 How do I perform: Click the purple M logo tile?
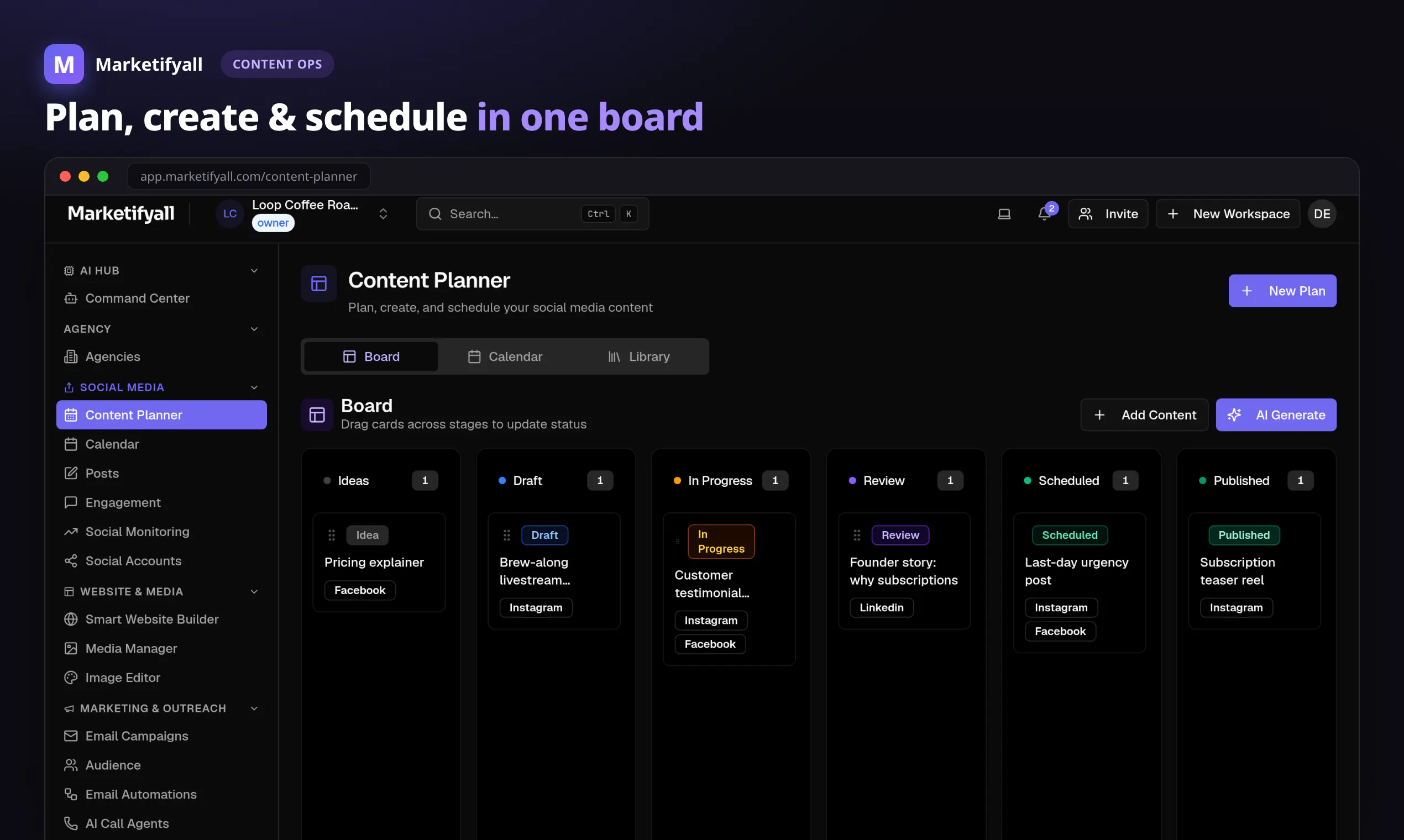pos(64,64)
